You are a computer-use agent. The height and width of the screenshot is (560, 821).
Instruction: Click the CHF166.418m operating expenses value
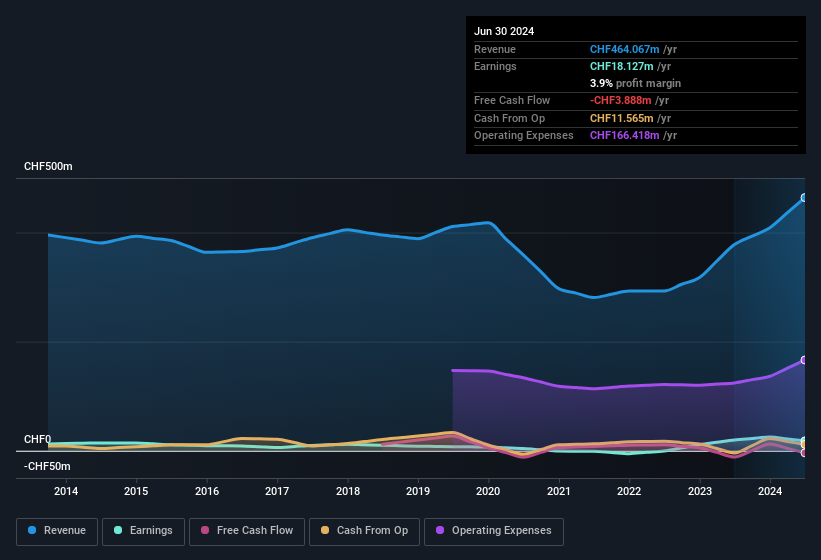[x=625, y=135]
